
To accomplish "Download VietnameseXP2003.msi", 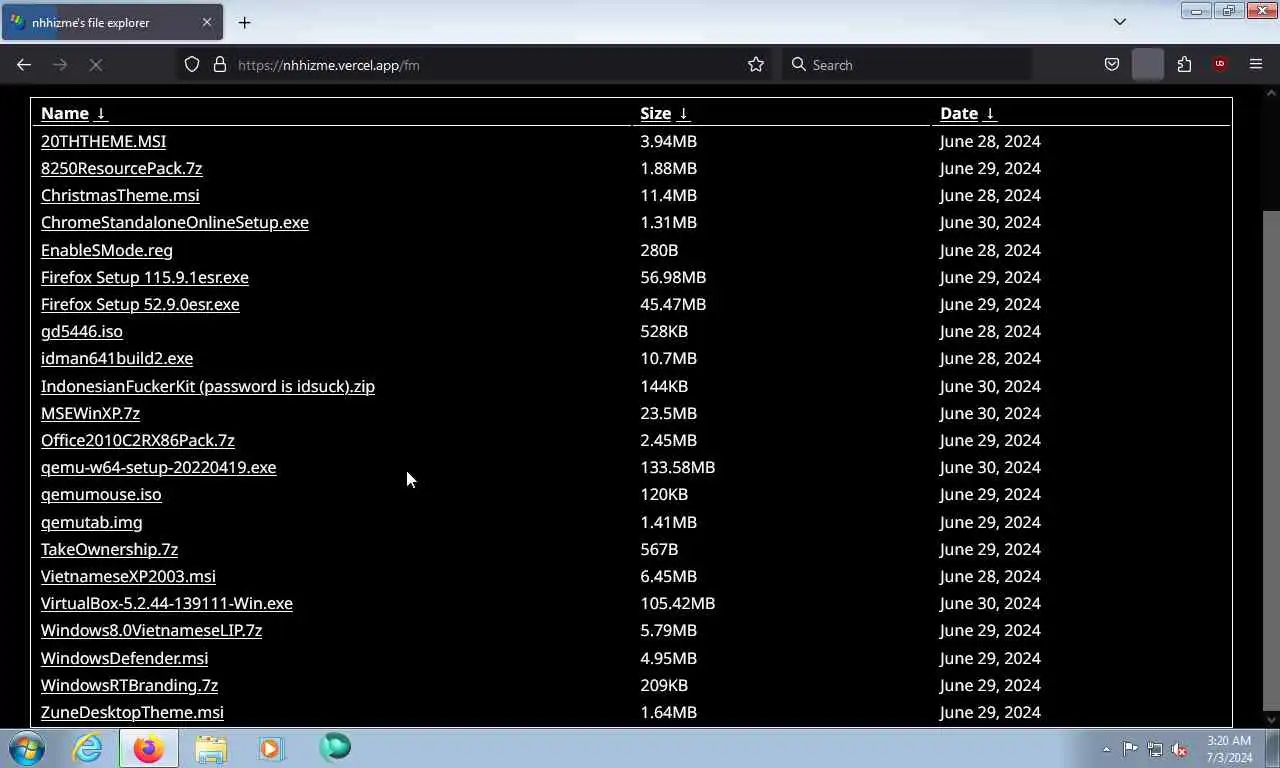I will pos(128,576).
